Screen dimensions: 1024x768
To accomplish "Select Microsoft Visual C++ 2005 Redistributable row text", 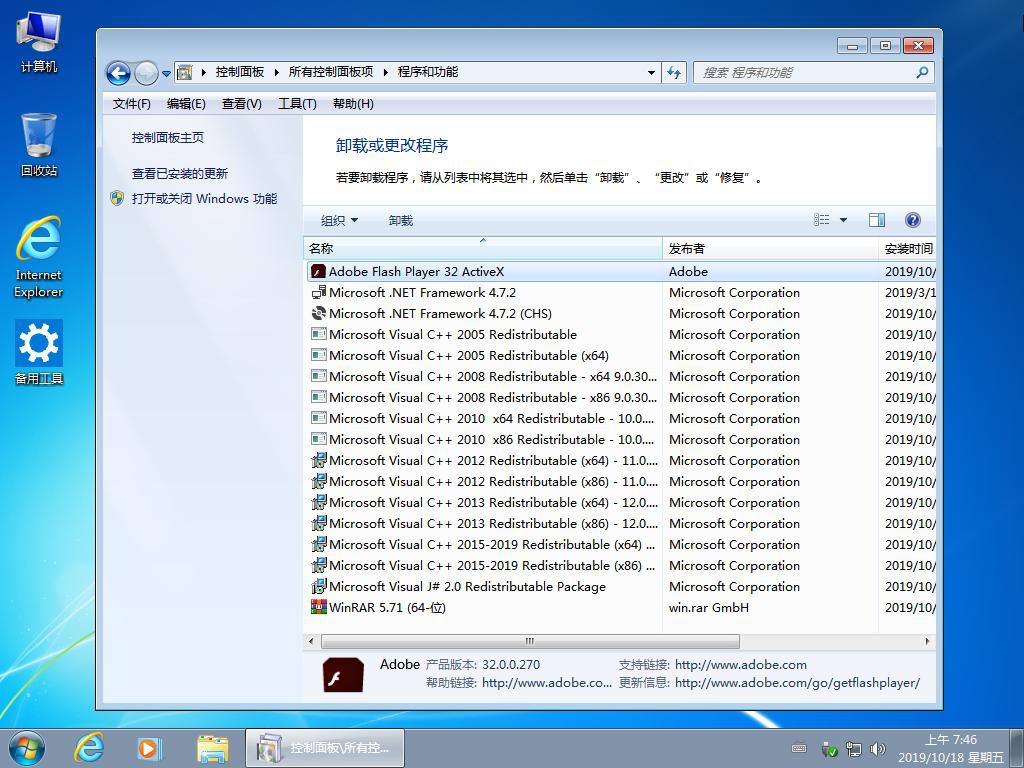I will click(453, 334).
